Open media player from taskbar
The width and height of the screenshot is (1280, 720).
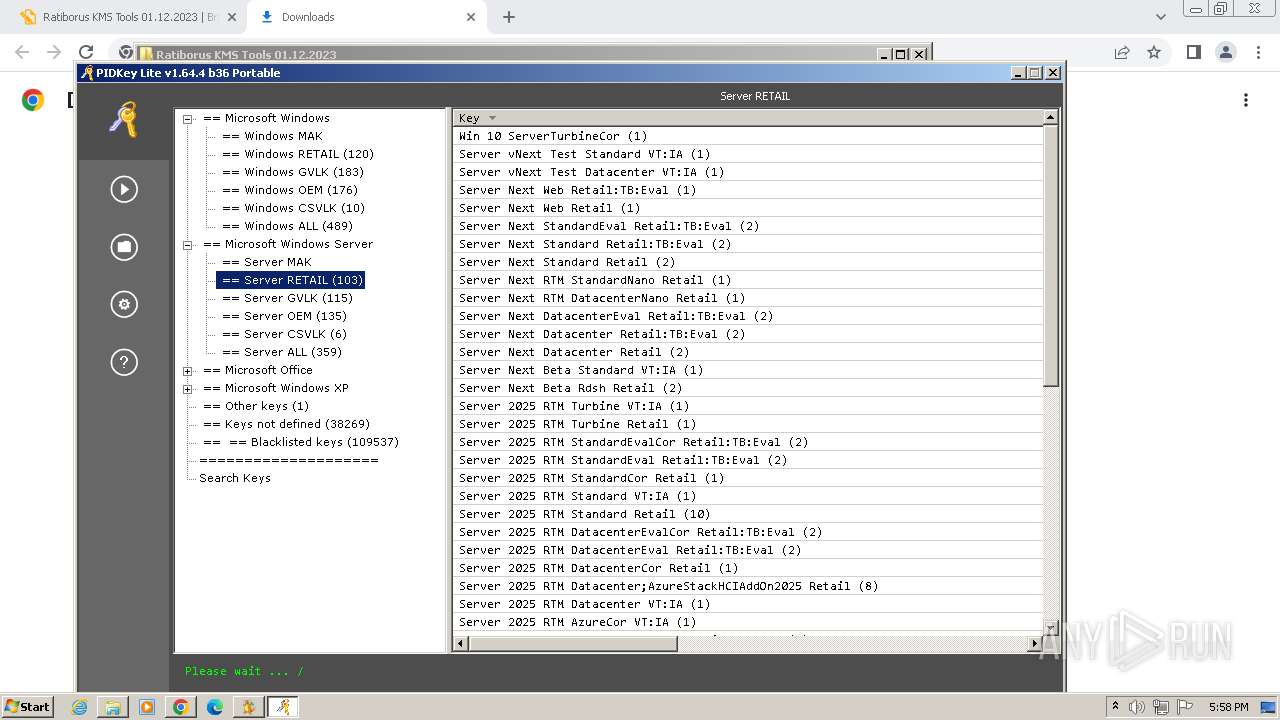click(x=147, y=707)
